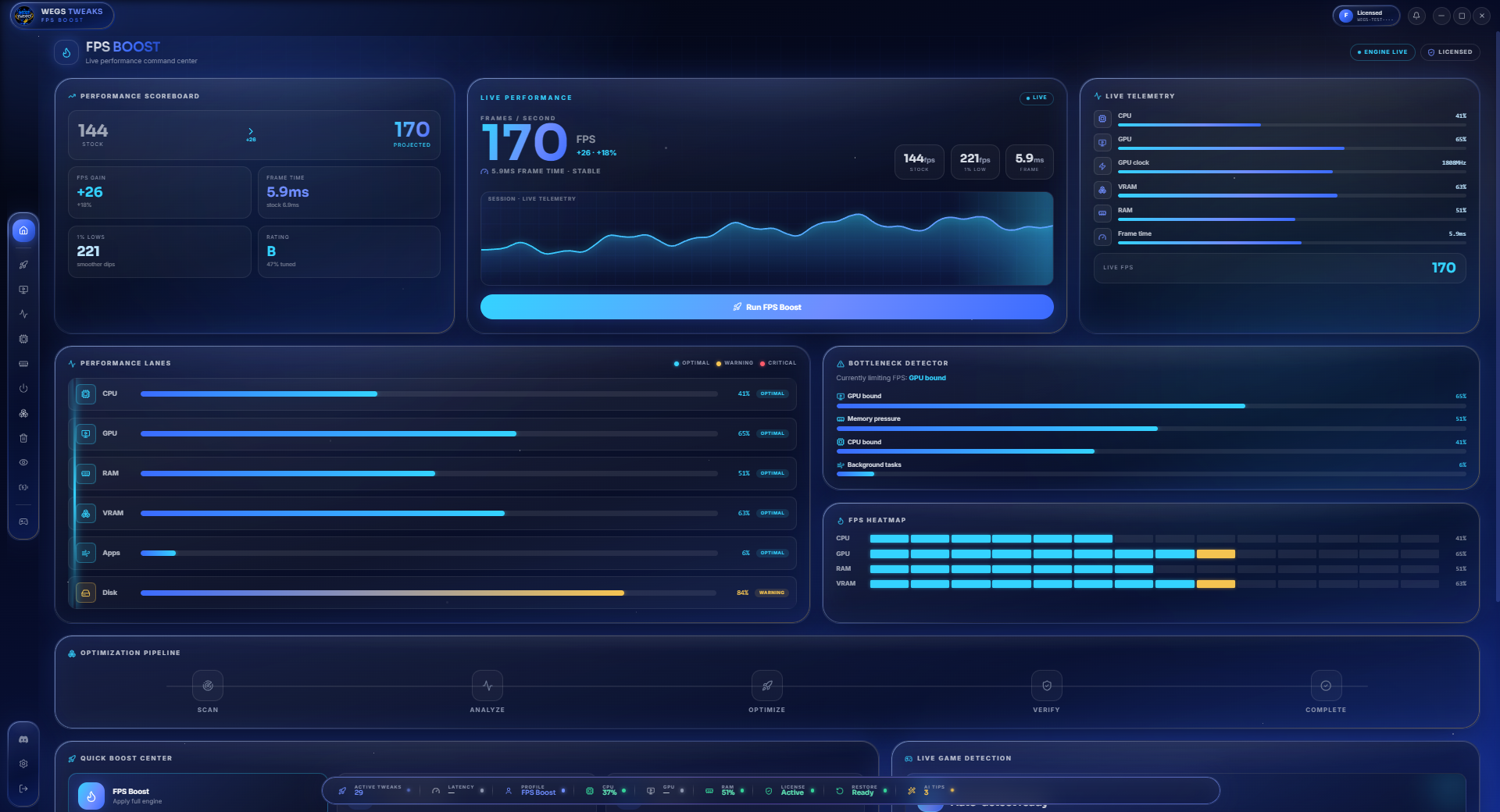Screen dimensions: 1500x812
Task: Open Discord link in the lower sidebar
Action: point(23,739)
